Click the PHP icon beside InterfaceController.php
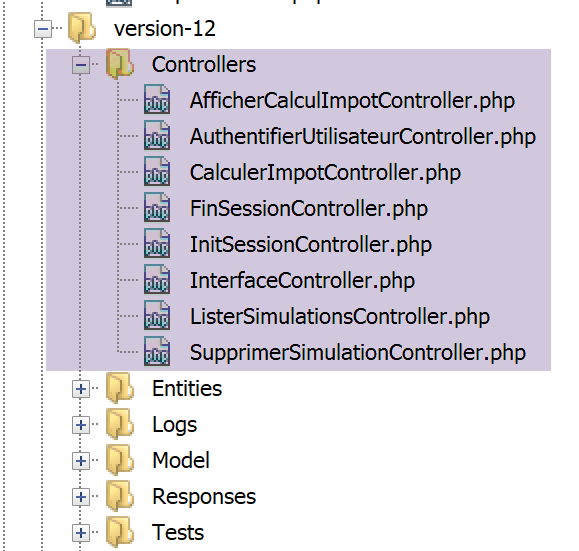 pos(157,280)
